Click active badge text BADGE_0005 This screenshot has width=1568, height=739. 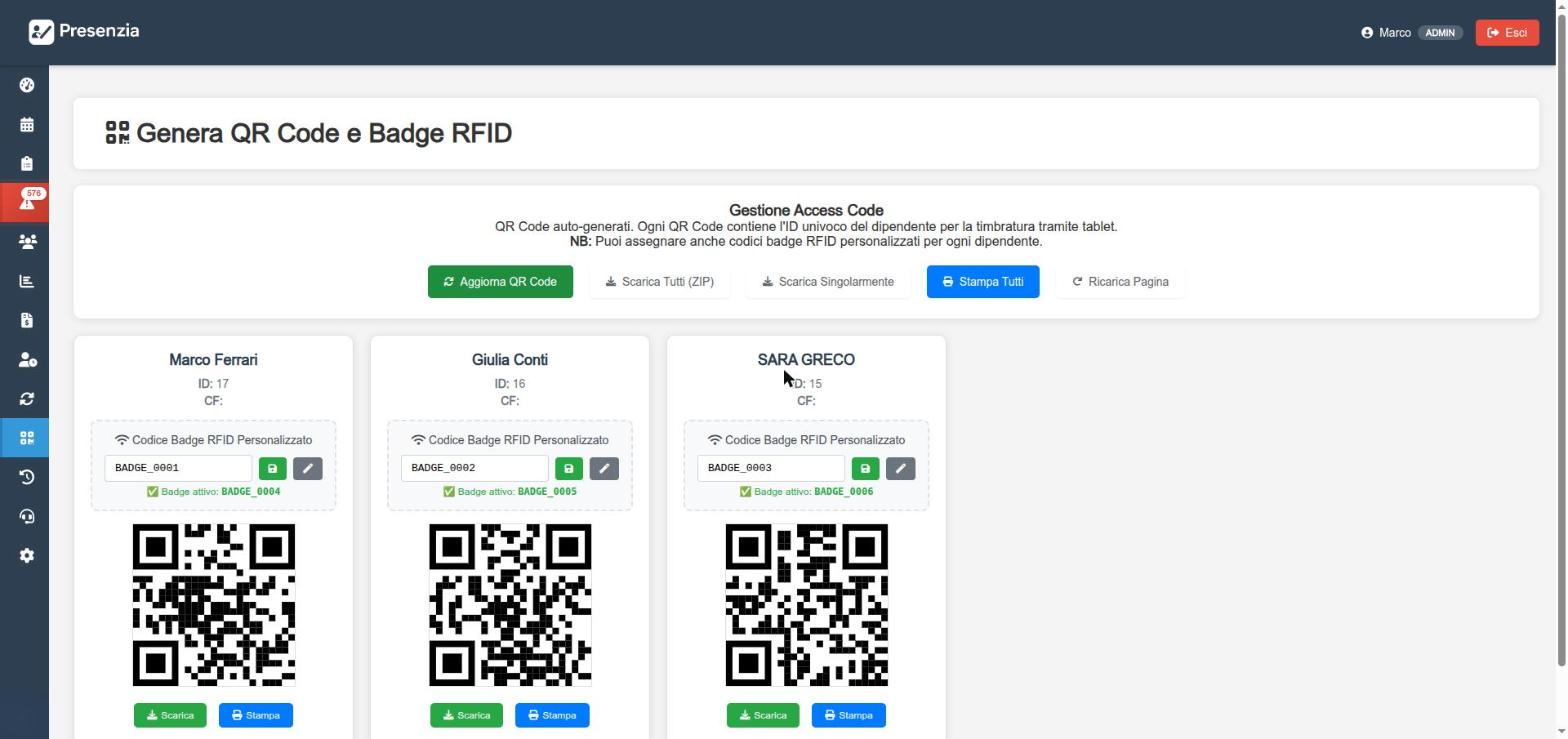pos(547,492)
